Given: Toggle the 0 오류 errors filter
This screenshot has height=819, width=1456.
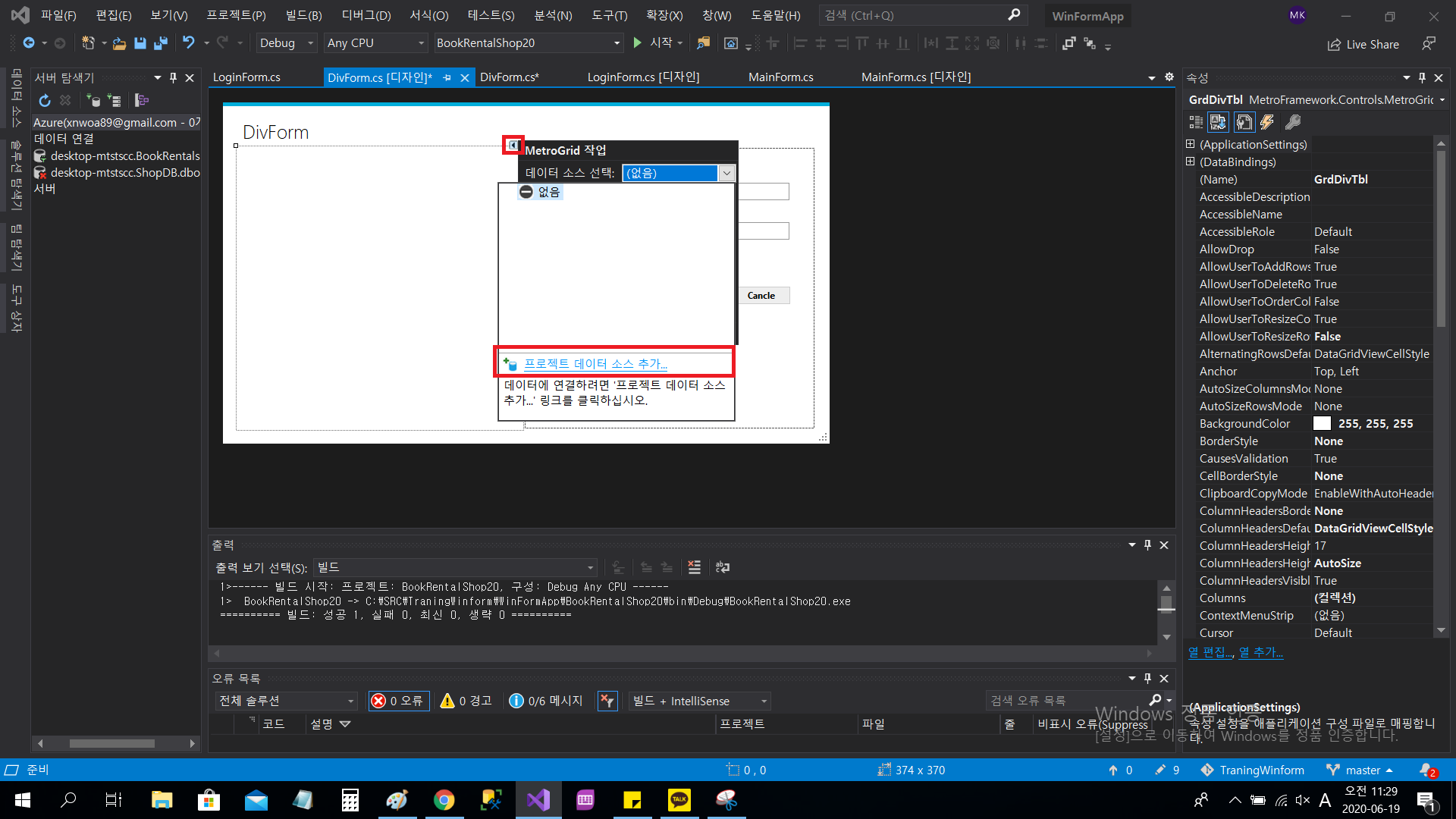Looking at the screenshot, I should coord(398,701).
